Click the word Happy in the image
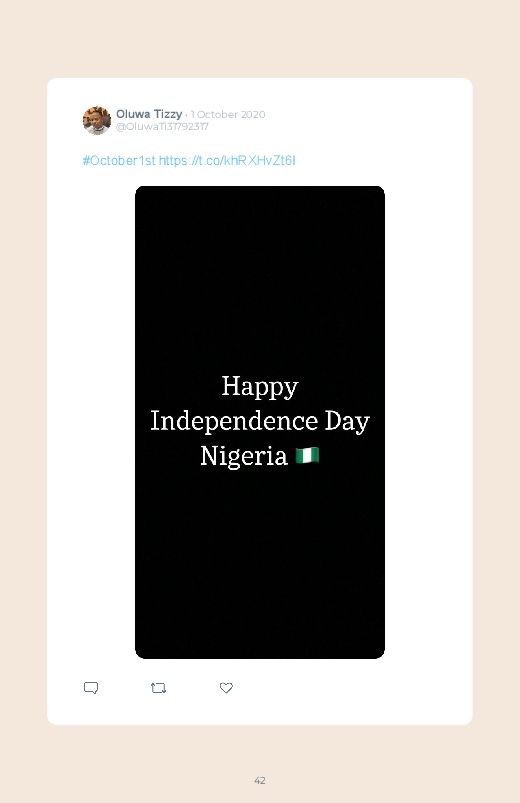The height and width of the screenshot is (803, 520). [260, 387]
